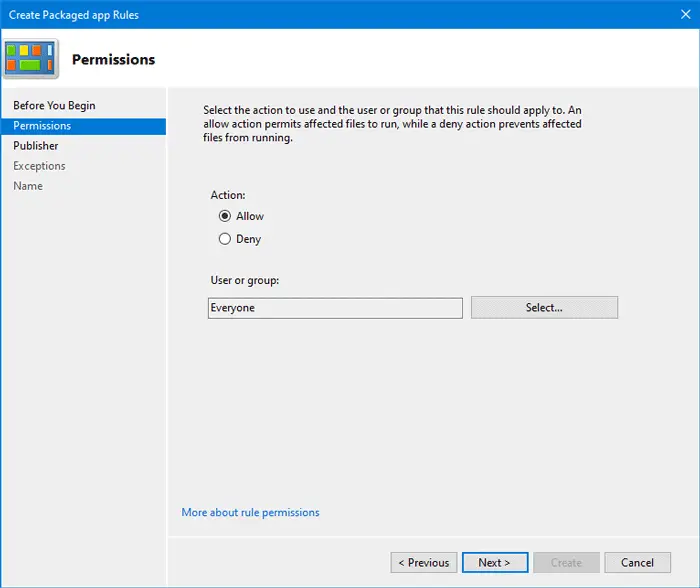Click the Permissions page heading
Image resolution: width=700 pixels, height=588 pixels.
[113, 59]
